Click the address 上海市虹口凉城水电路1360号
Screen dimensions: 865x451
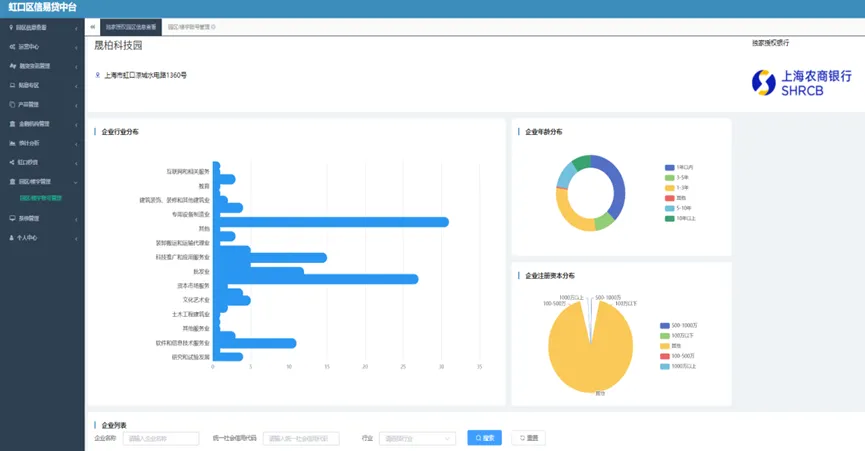click(x=146, y=75)
